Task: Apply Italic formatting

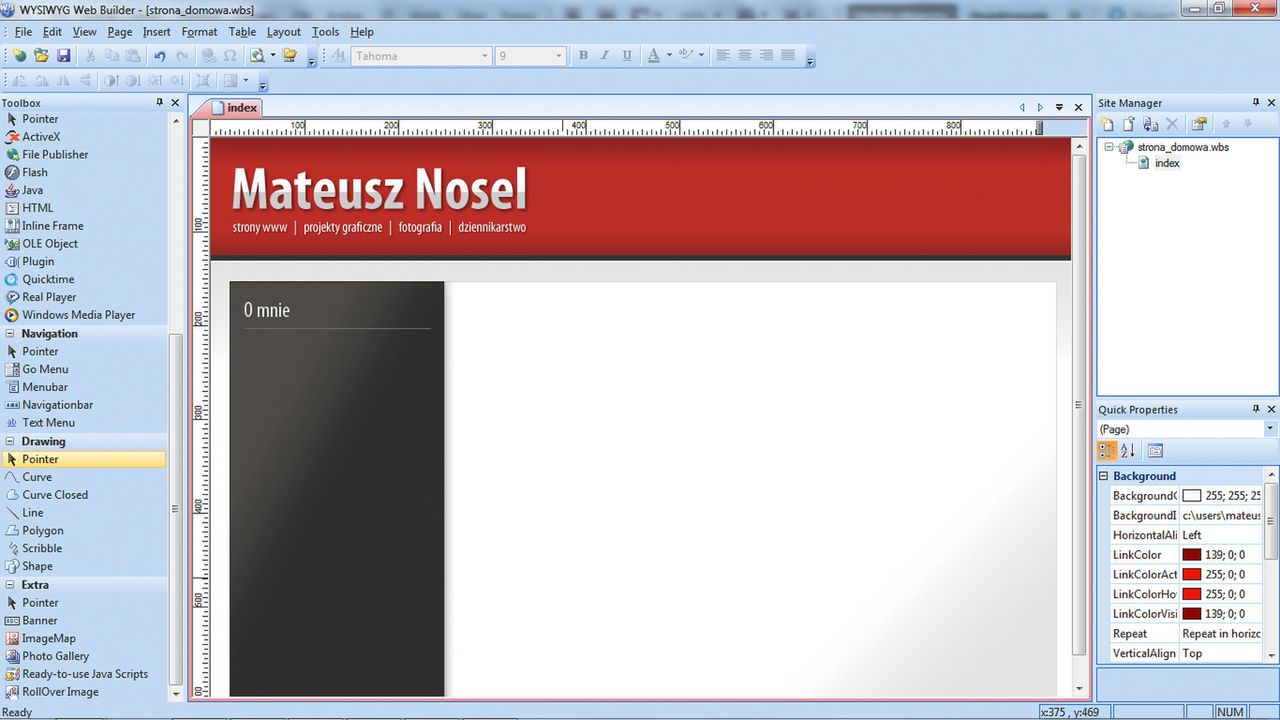Action: 605,56
